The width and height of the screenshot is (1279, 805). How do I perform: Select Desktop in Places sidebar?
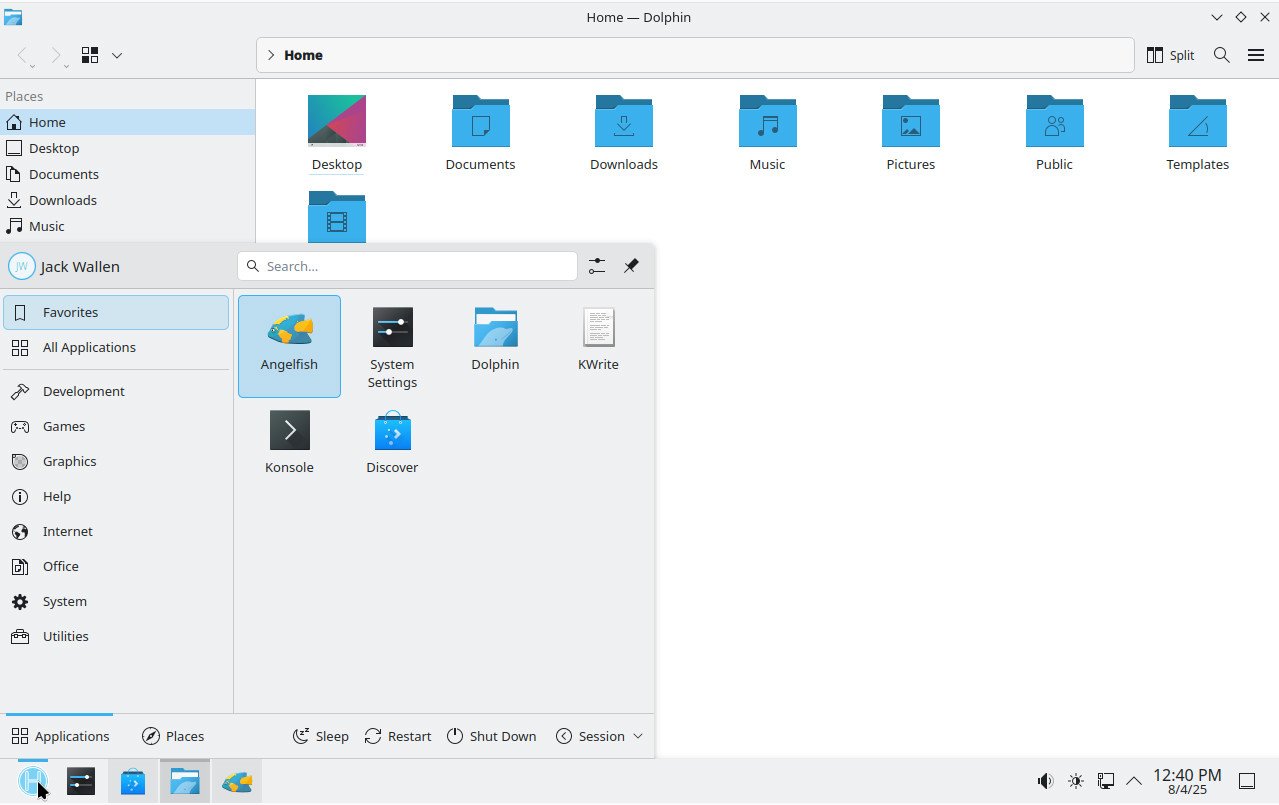pos(127,148)
